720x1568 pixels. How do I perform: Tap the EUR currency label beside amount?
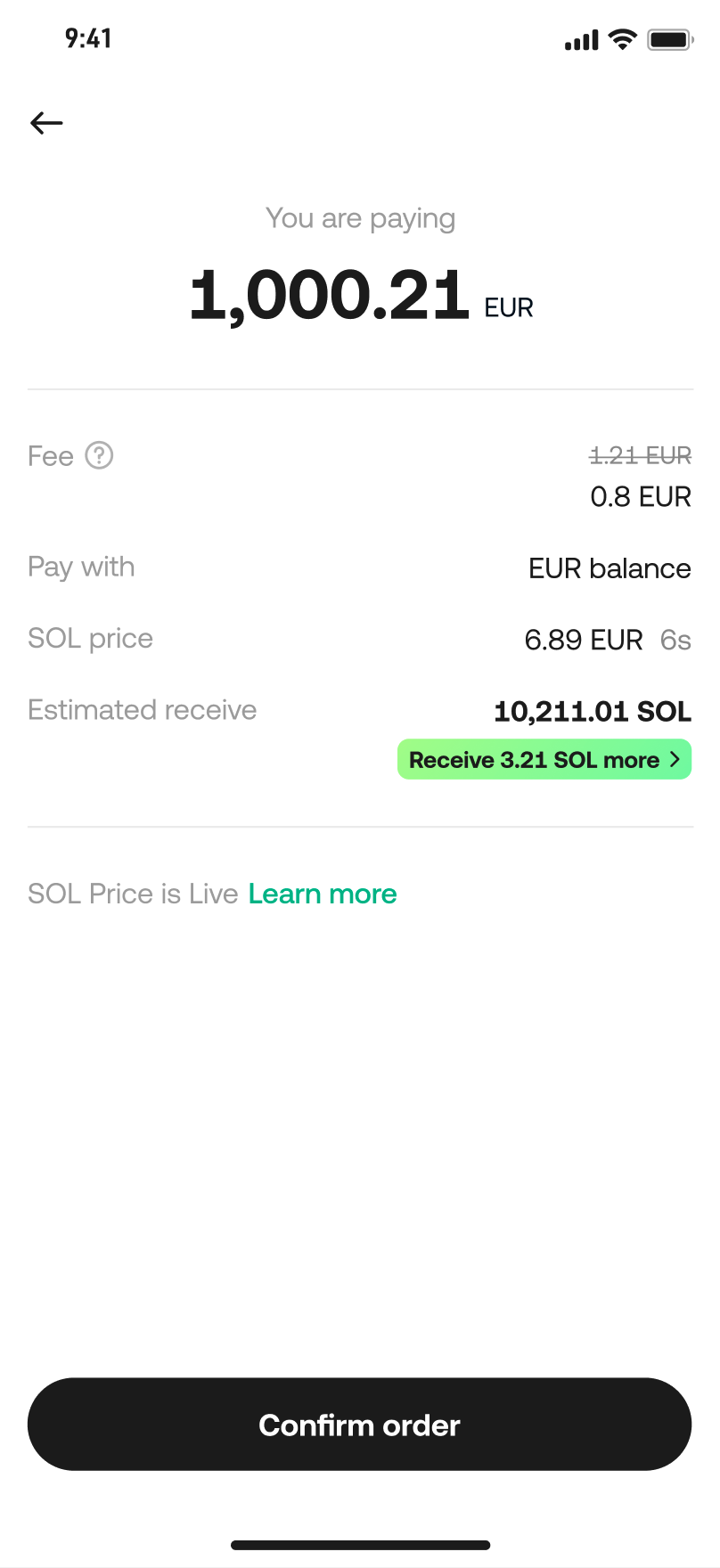(x=509, y=308)
